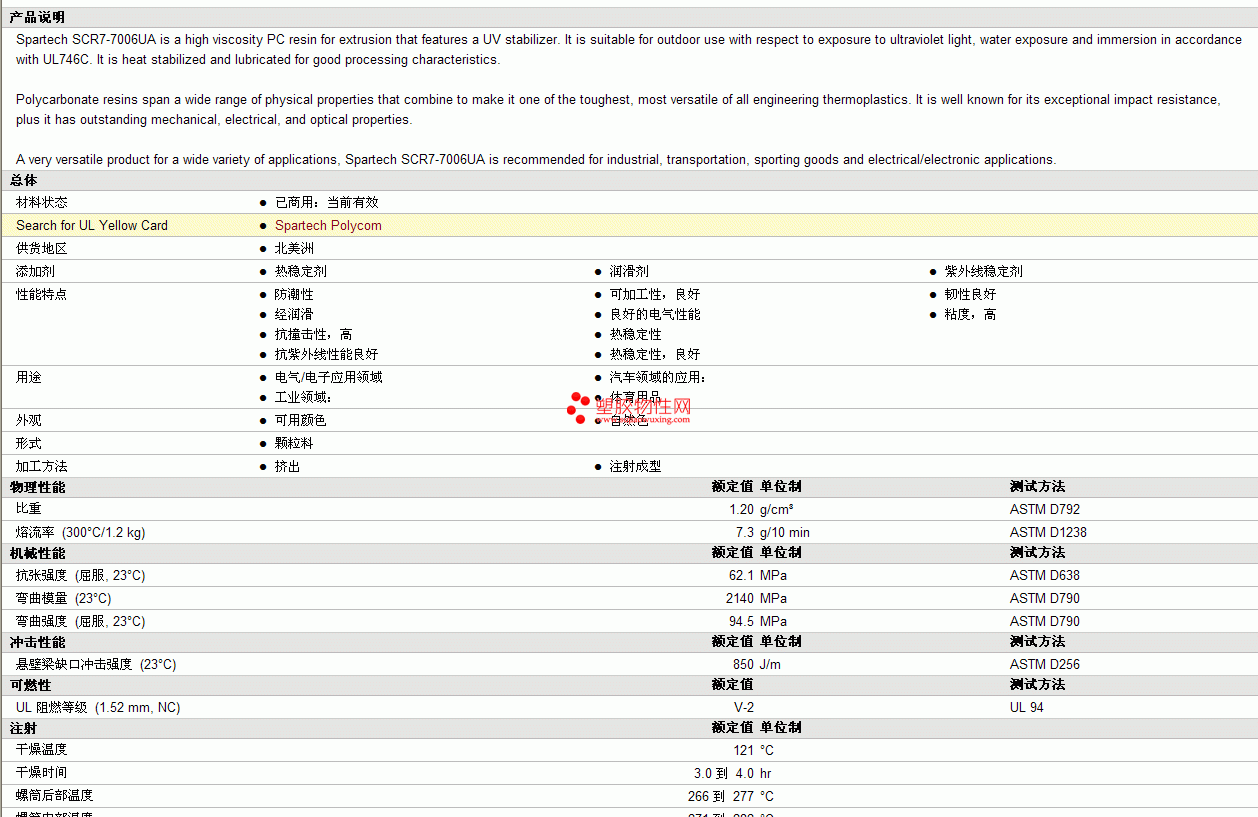Select the 加工方法 row label
The image size is (1258, 817).
click(42, 466)
